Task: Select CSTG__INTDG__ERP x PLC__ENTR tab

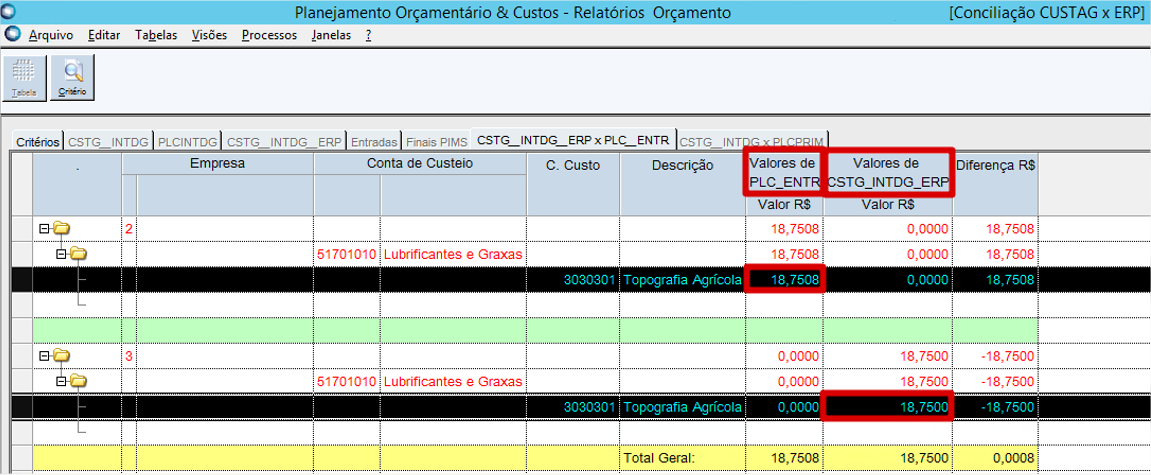Action: [573, 139]
